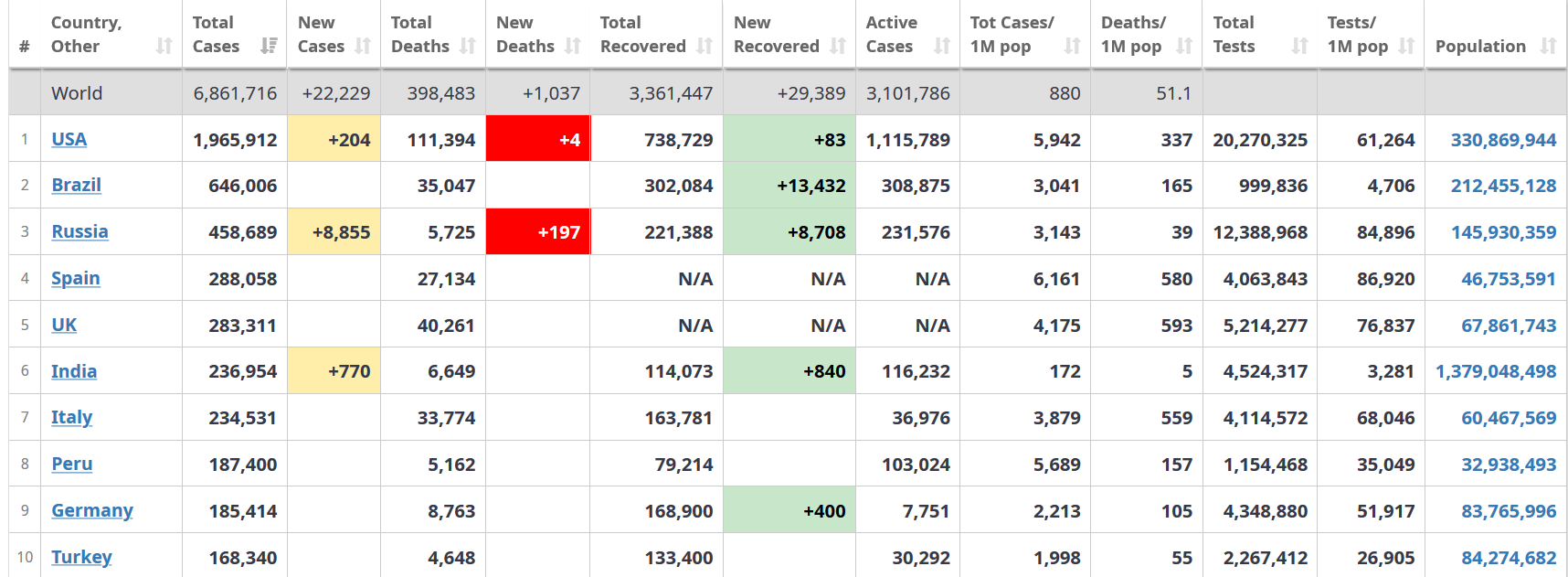Click the Total Deaths sort arrows
1568x577 pixels.
pos(468,46)
